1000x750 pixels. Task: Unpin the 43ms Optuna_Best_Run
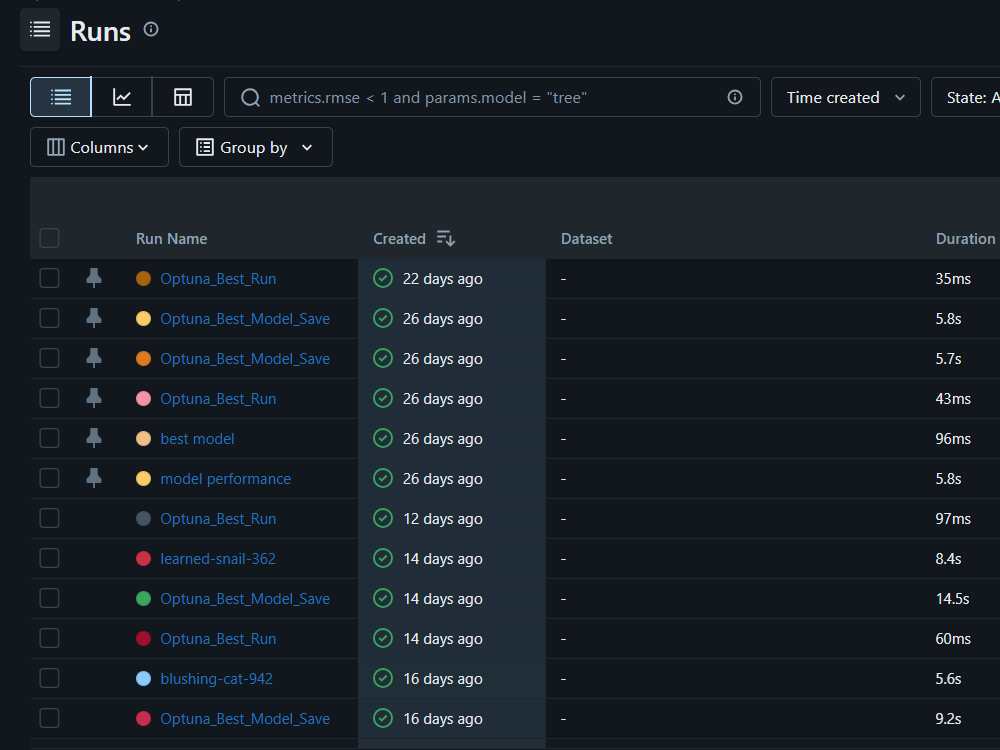point(94,398)
